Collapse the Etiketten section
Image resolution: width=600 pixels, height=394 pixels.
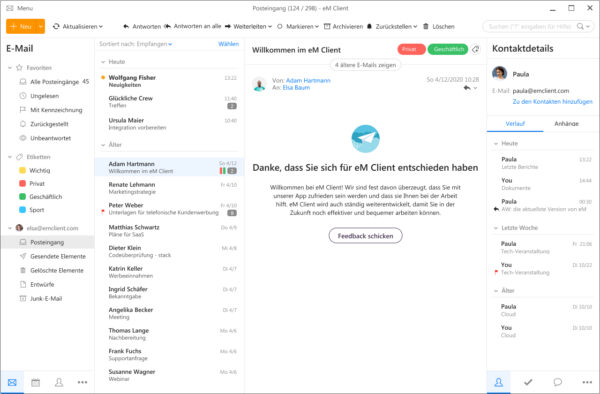click(x=10, y=157)
